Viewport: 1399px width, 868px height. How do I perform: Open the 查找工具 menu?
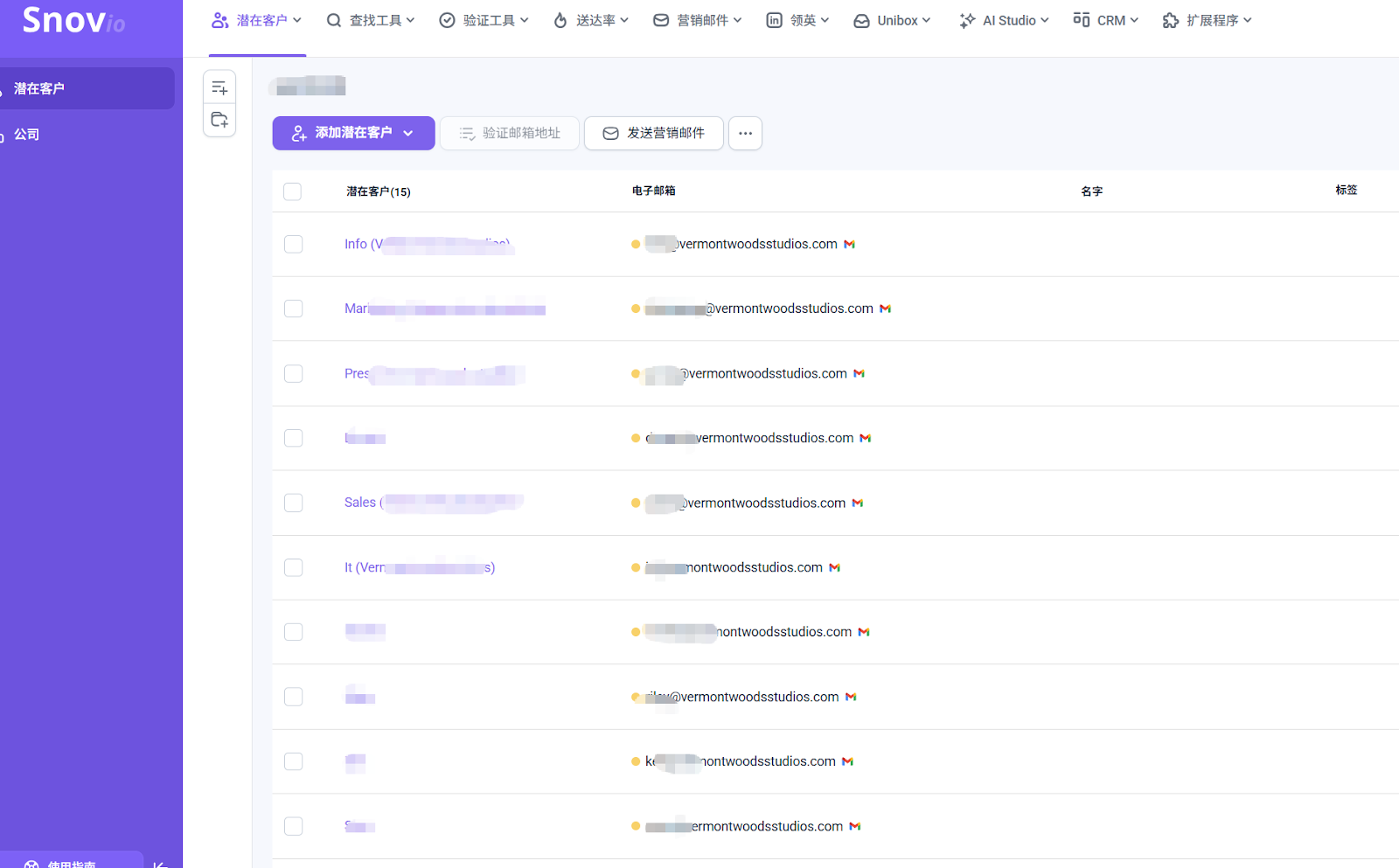coord(371,19)
